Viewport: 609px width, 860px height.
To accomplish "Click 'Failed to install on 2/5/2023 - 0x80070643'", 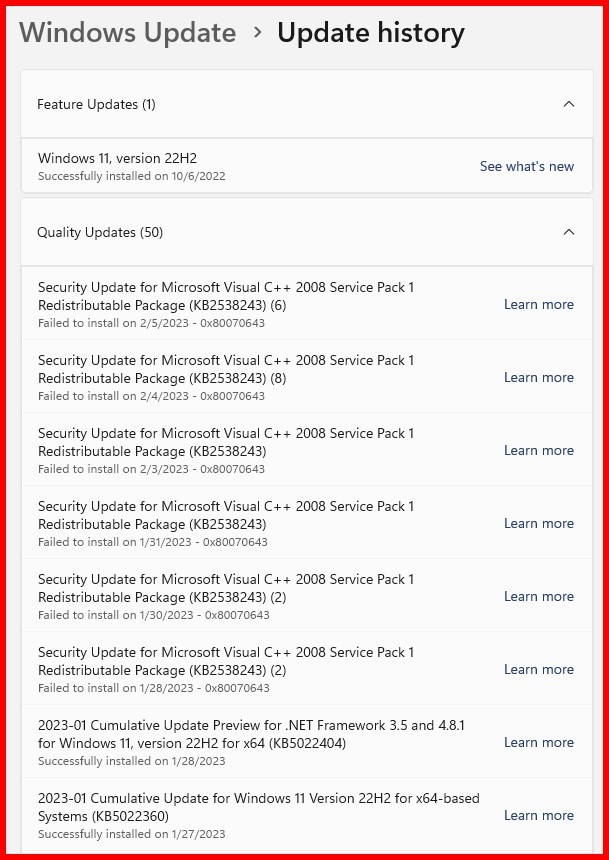I will point(151,323).
